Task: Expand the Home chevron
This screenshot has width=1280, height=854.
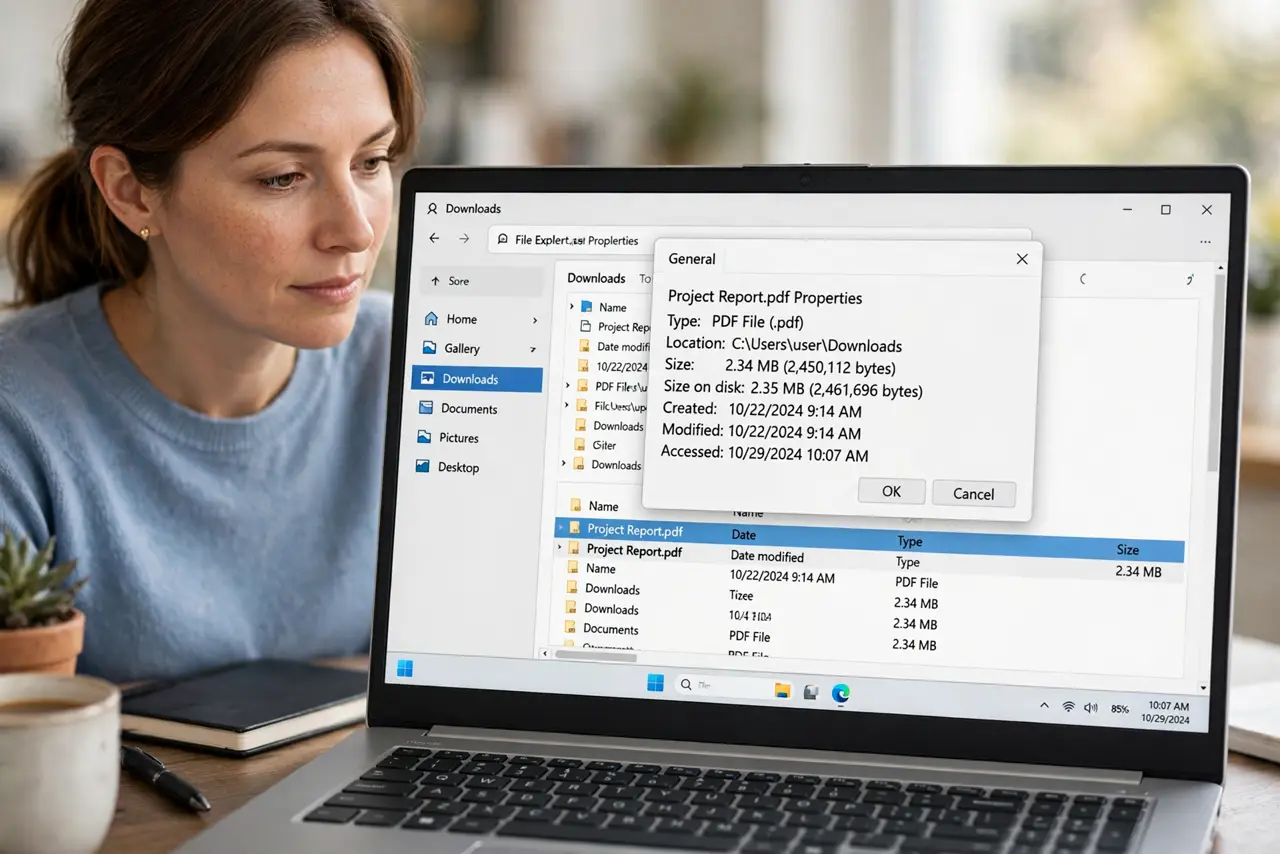Action: (535, 320)
